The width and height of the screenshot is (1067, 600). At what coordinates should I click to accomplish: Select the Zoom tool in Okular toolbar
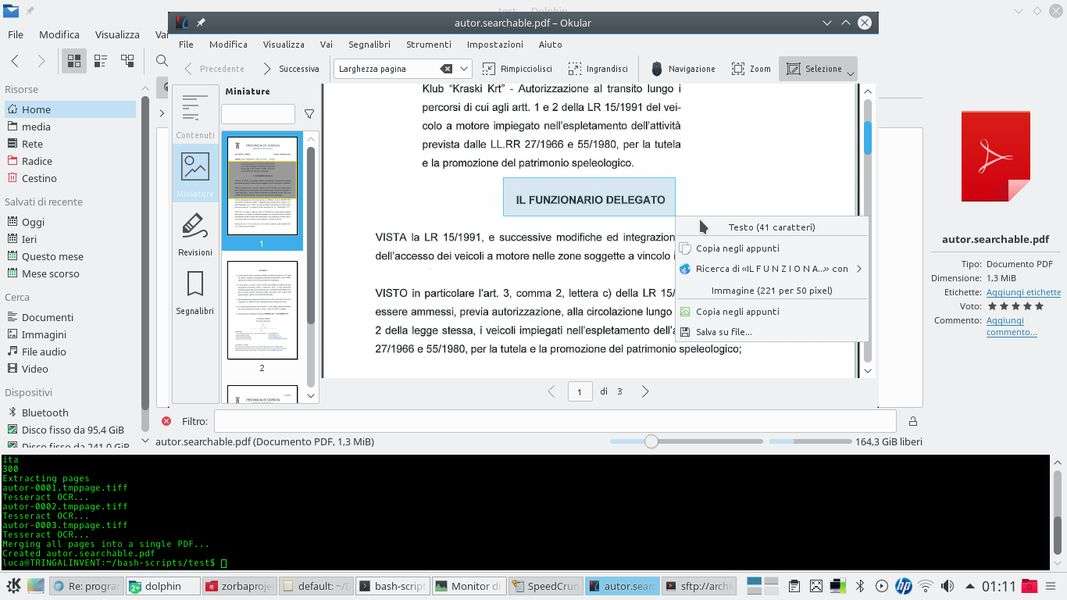[x=751, y=69]
